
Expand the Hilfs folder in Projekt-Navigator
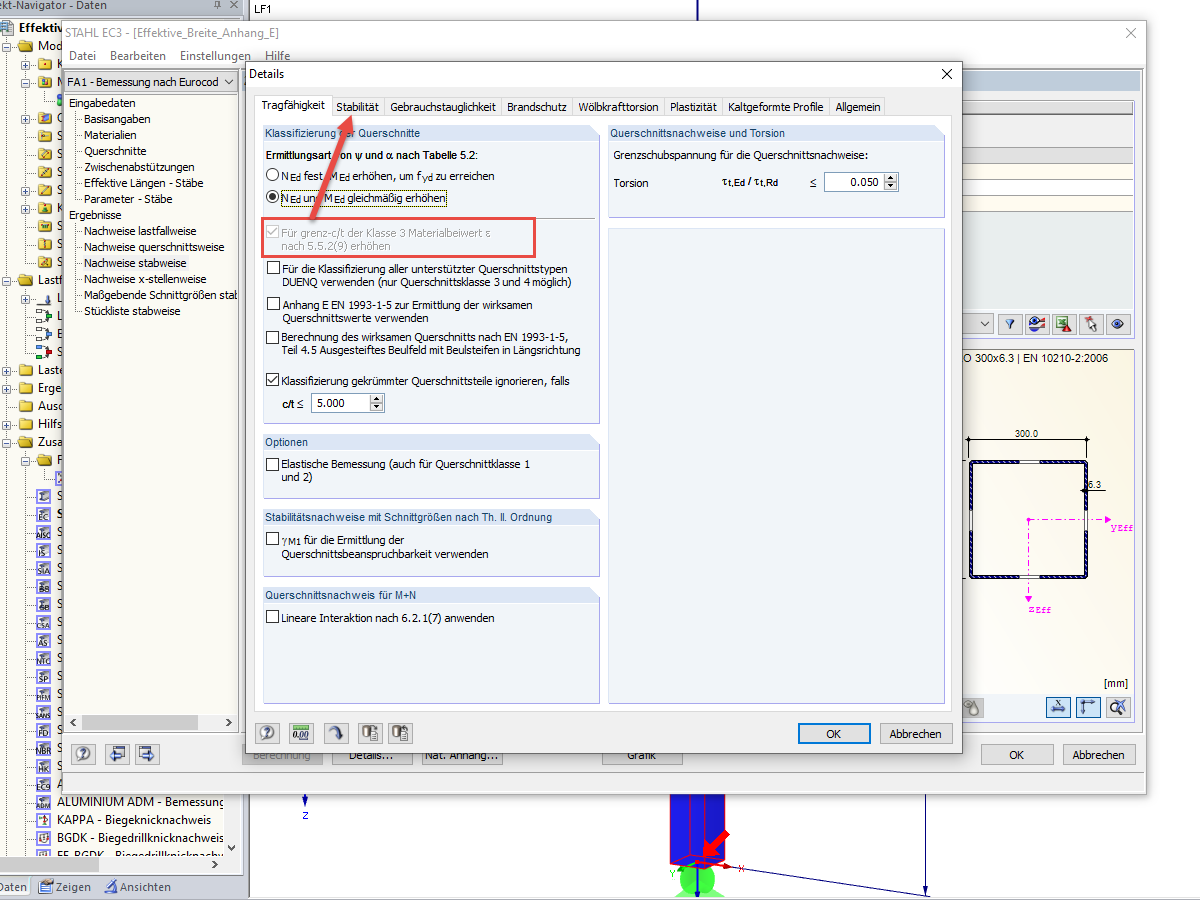pos(8,424)
